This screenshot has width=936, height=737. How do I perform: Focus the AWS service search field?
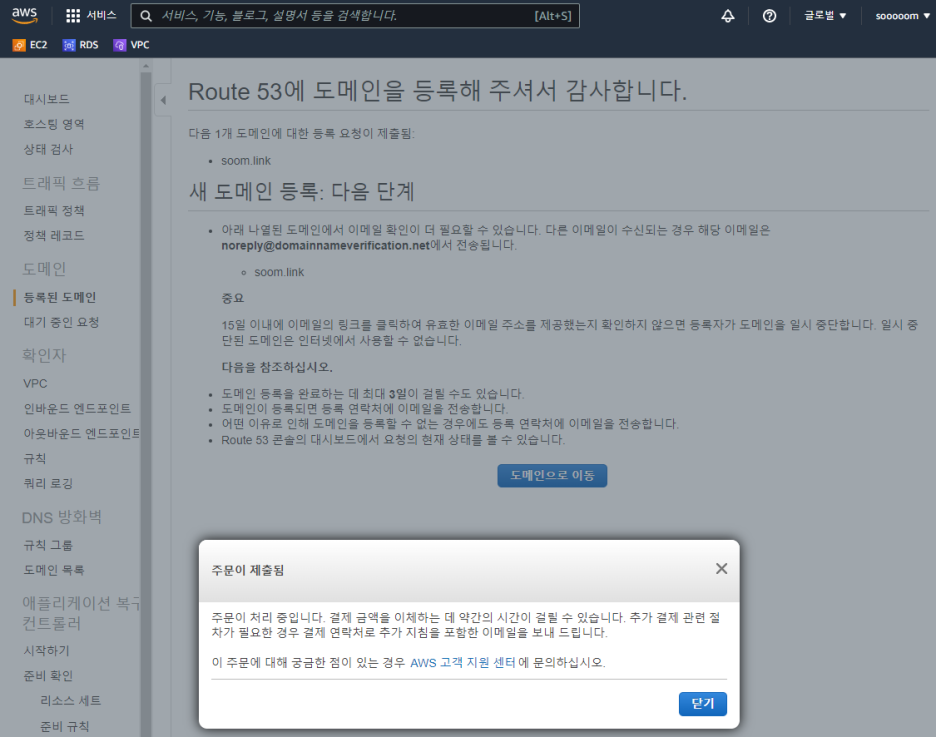[355, 16]
